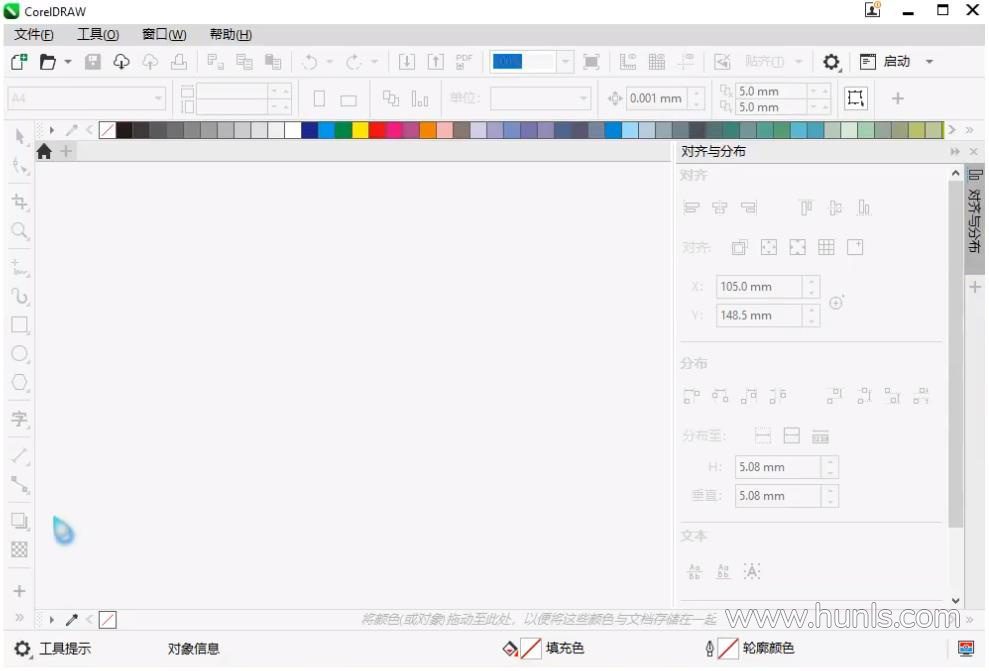Select the Transparency checker tool
Image resolution: width=989 pixels, height=671 pixels.
point(20,549)
